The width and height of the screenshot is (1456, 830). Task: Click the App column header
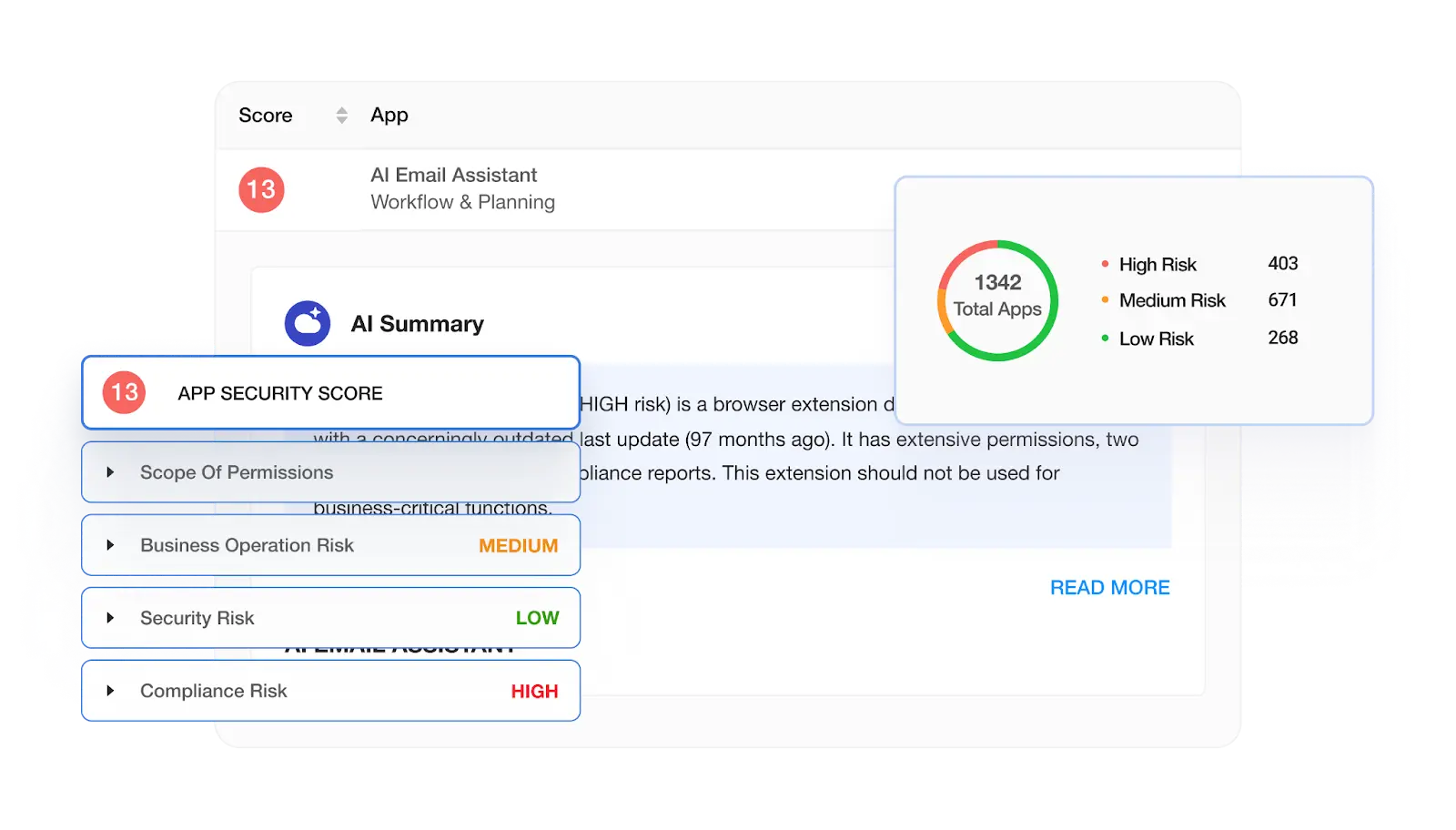click(389, 115)
